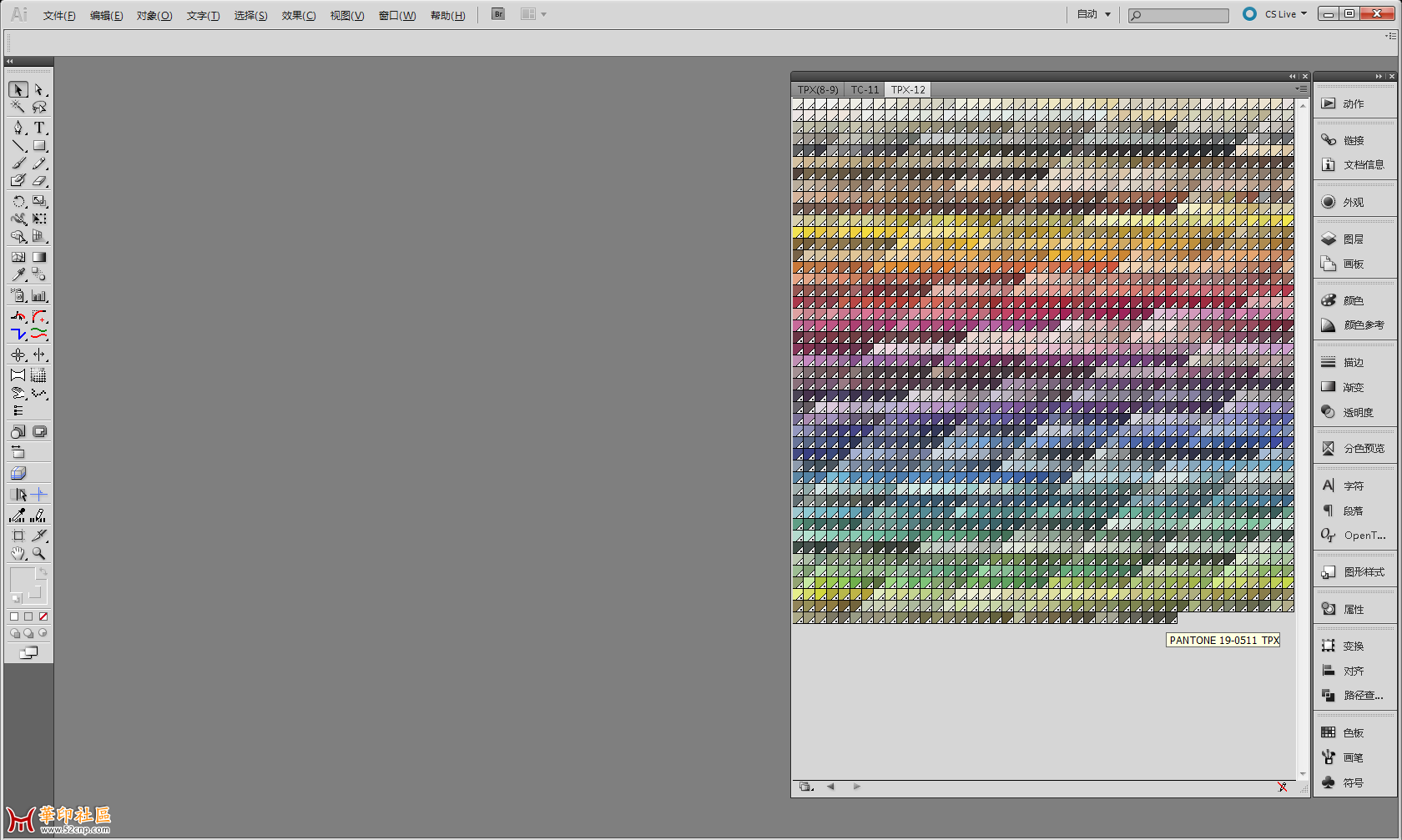This screenshot has height=840, width=1402.
Task: Load the previous swatch library
Action: coord(830,787)
